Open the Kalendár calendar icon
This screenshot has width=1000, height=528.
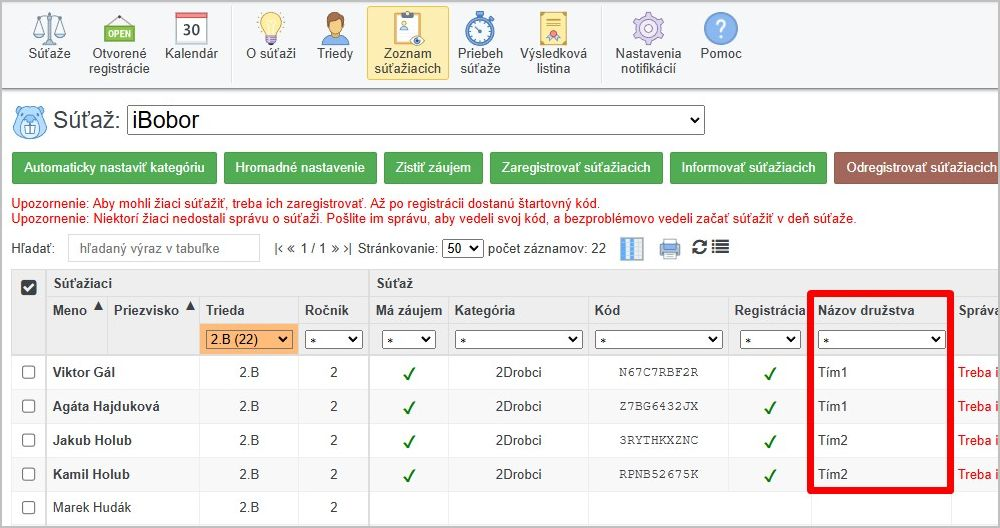[191, 37]
